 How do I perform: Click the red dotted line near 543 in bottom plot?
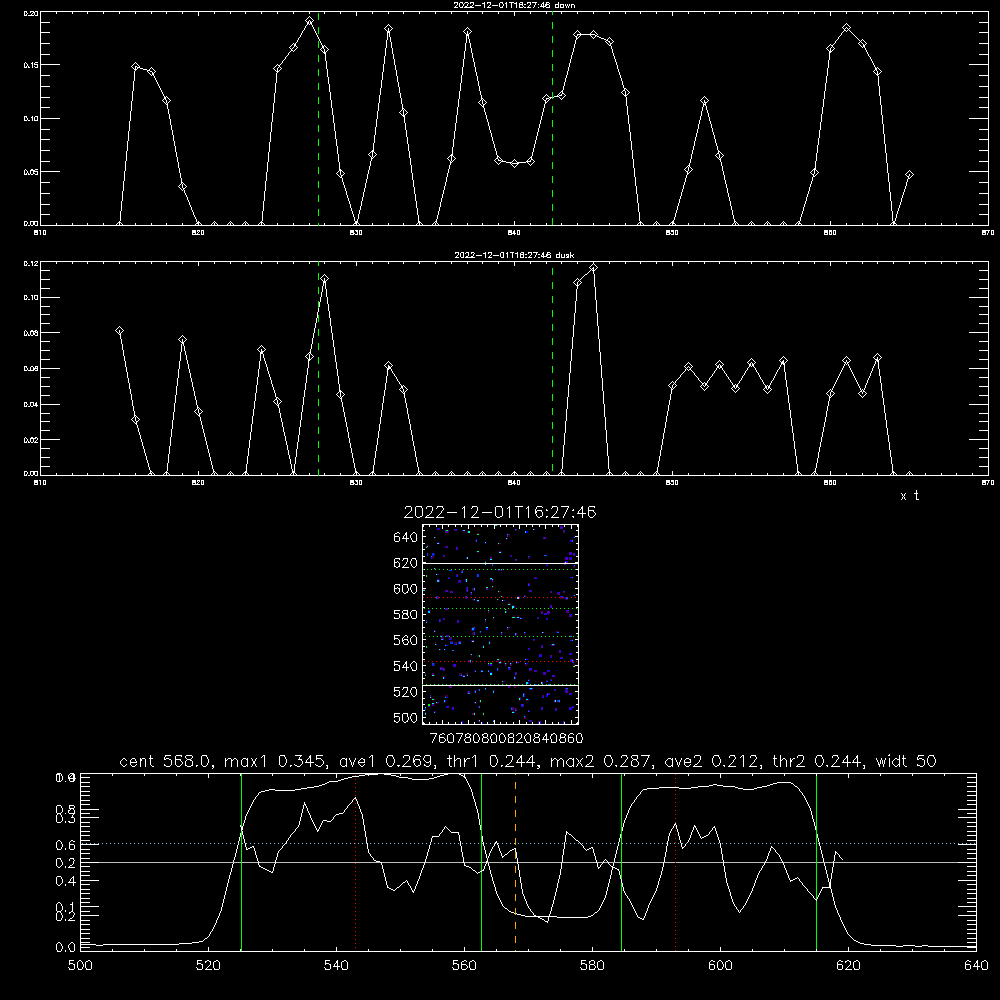(x=355, y=861)
